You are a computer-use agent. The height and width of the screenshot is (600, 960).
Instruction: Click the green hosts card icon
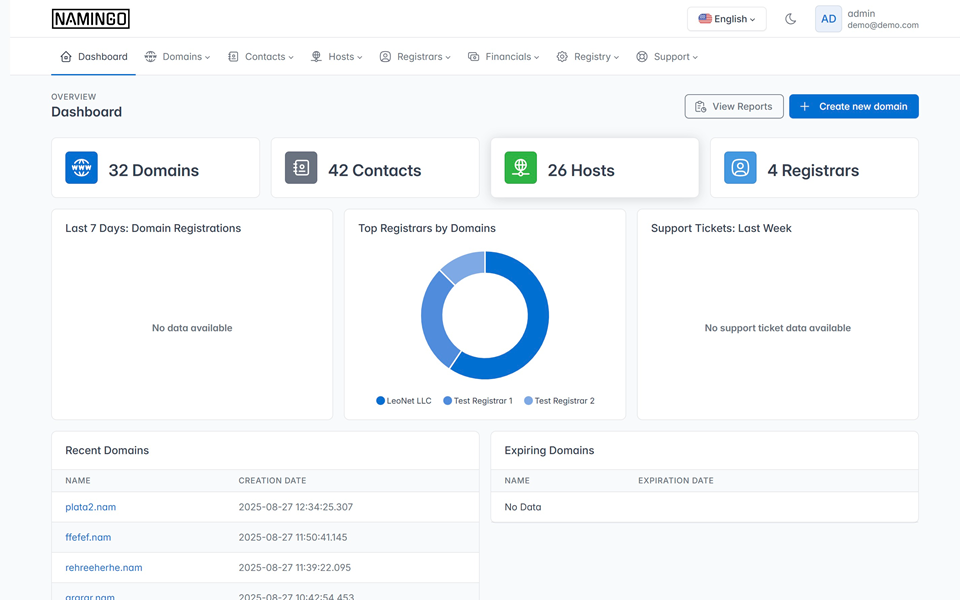520,168
